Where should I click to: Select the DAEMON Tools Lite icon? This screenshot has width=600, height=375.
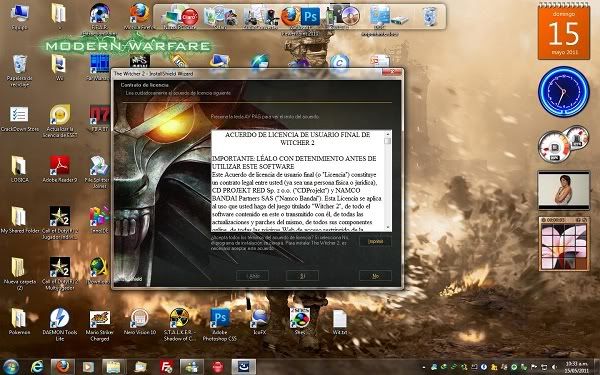pyautogui.click(x=60, y=324)
